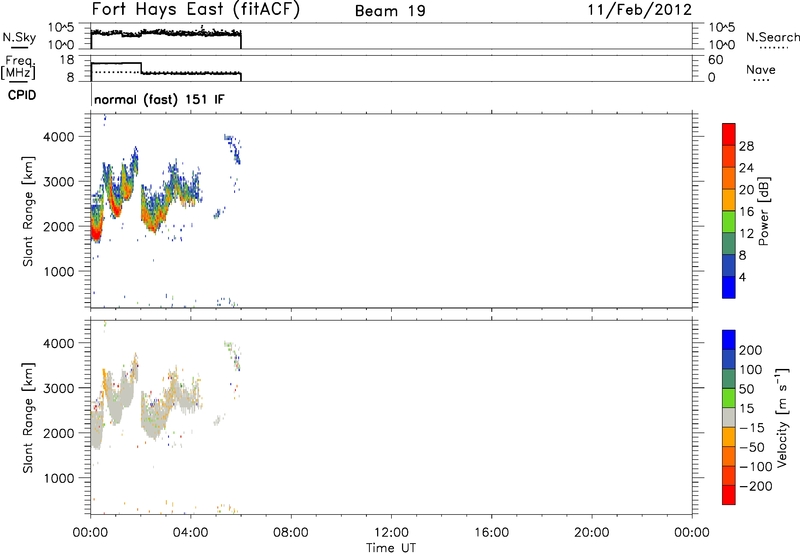This screenshot has width=800, height=554.
Task: Click the '18' tick on the frequency axis
Action: pyautogui.click(x=67, y=60)
